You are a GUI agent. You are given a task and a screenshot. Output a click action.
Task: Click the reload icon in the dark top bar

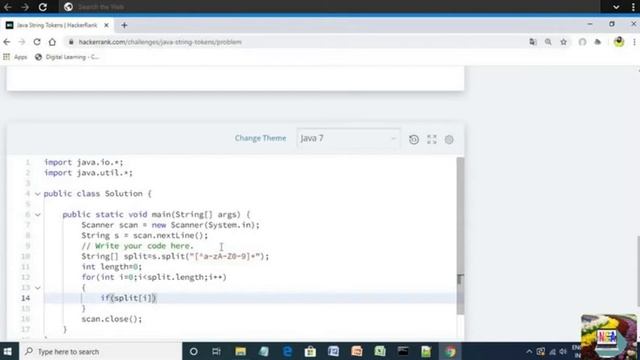point(43,7)
